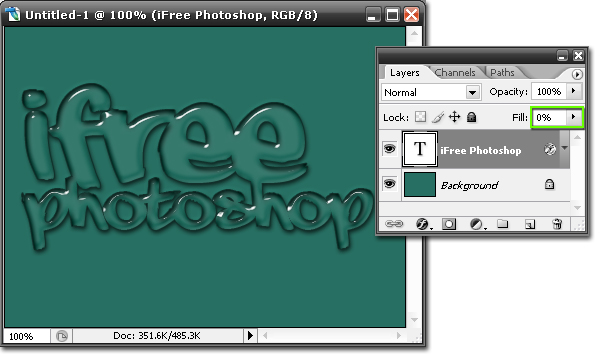Create a new layer

tap(530, 224)
